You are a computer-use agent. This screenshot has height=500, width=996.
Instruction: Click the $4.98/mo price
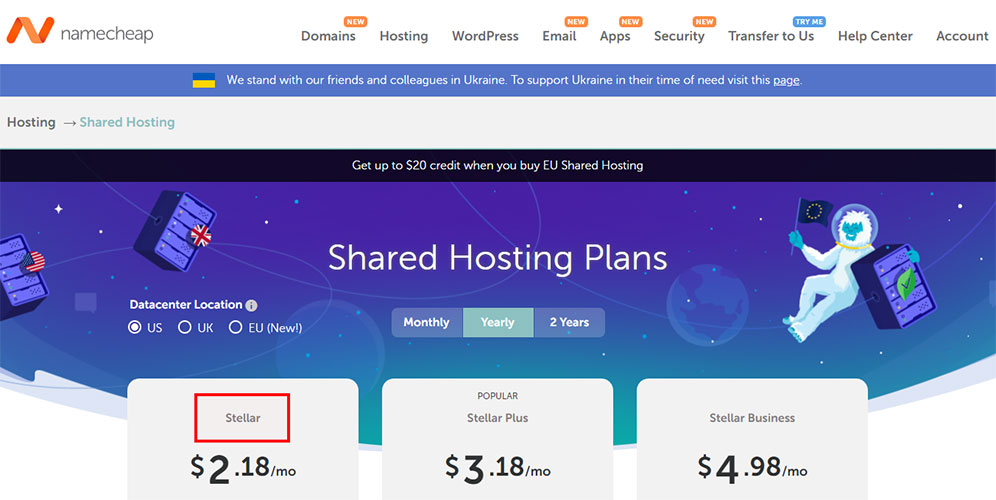(x=753, y=469)
